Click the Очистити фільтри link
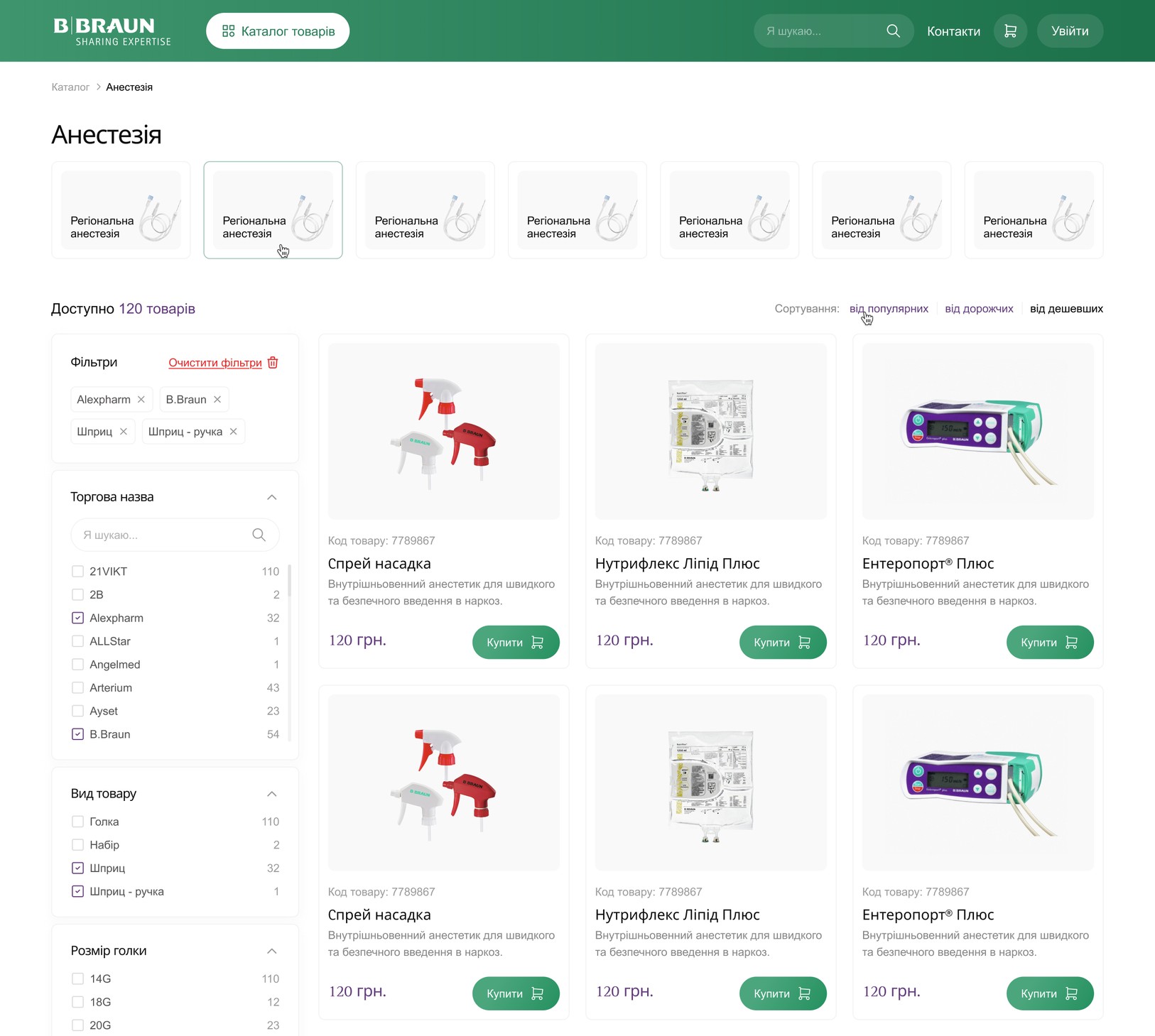This screenshot has width=1155, height=1036. click(215, 363)
